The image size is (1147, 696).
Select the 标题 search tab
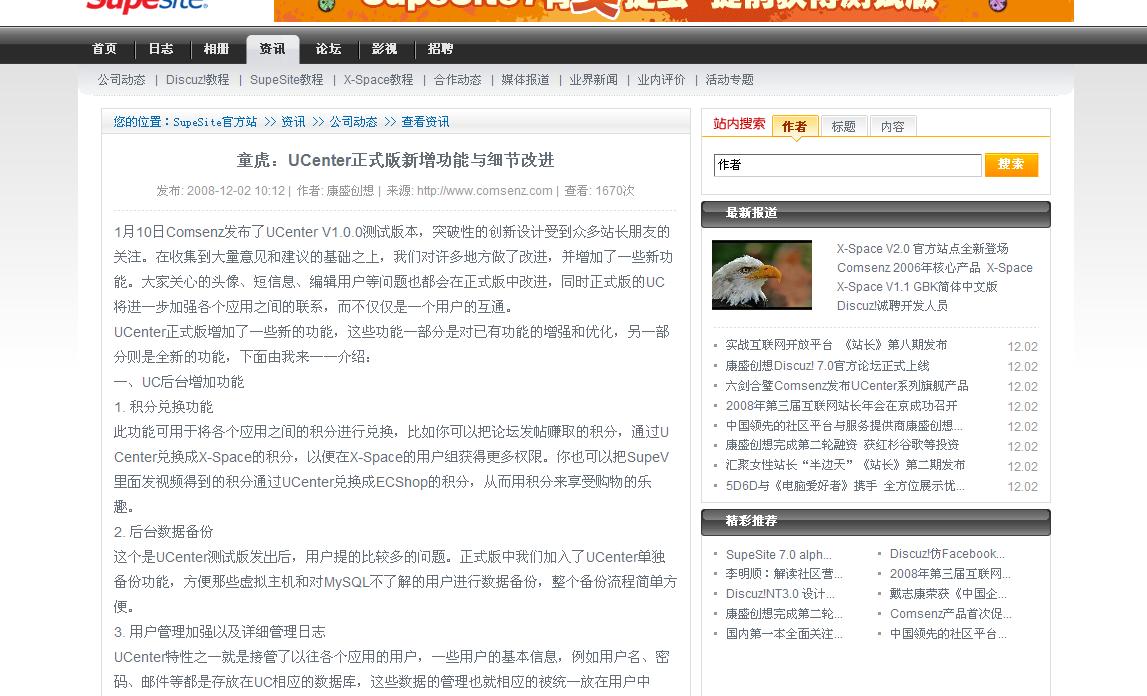tap(843, 127)
